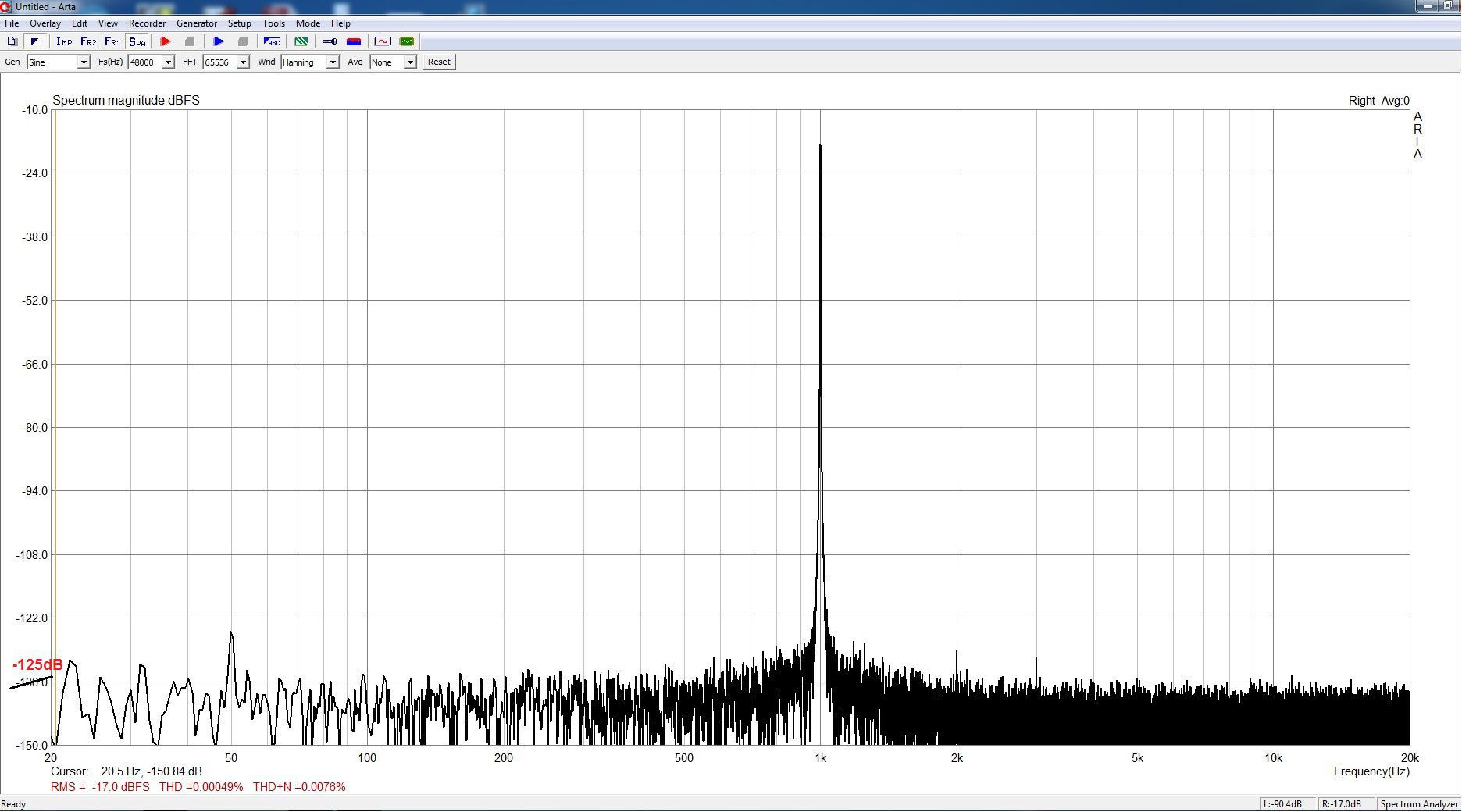Select the Fr2 dual-channel frequency response mode
The height and width of the screenshot is (812, 1462).
(x=88, y=41)
